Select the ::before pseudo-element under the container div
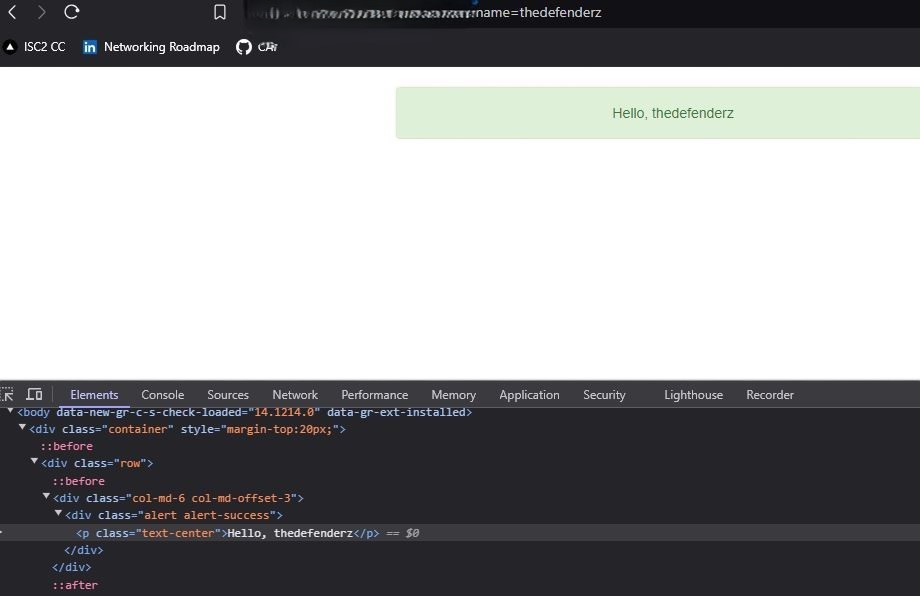Screen dimensions: 920x596 [66, 446]
